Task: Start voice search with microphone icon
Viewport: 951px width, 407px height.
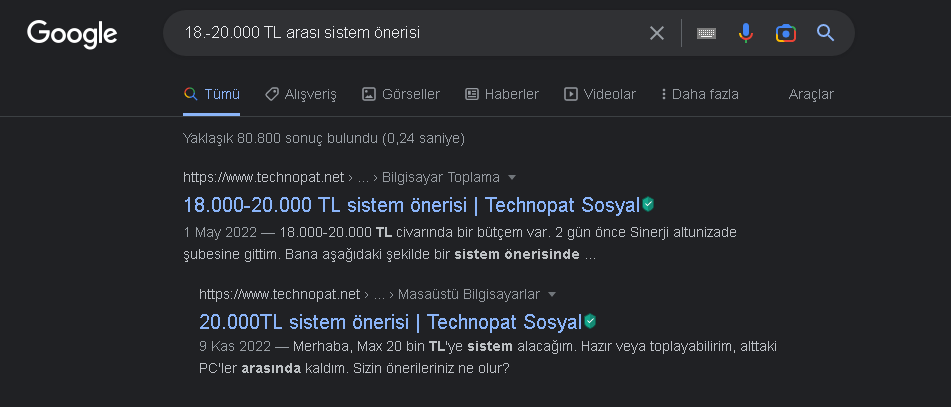Action: tap(745, 33)
